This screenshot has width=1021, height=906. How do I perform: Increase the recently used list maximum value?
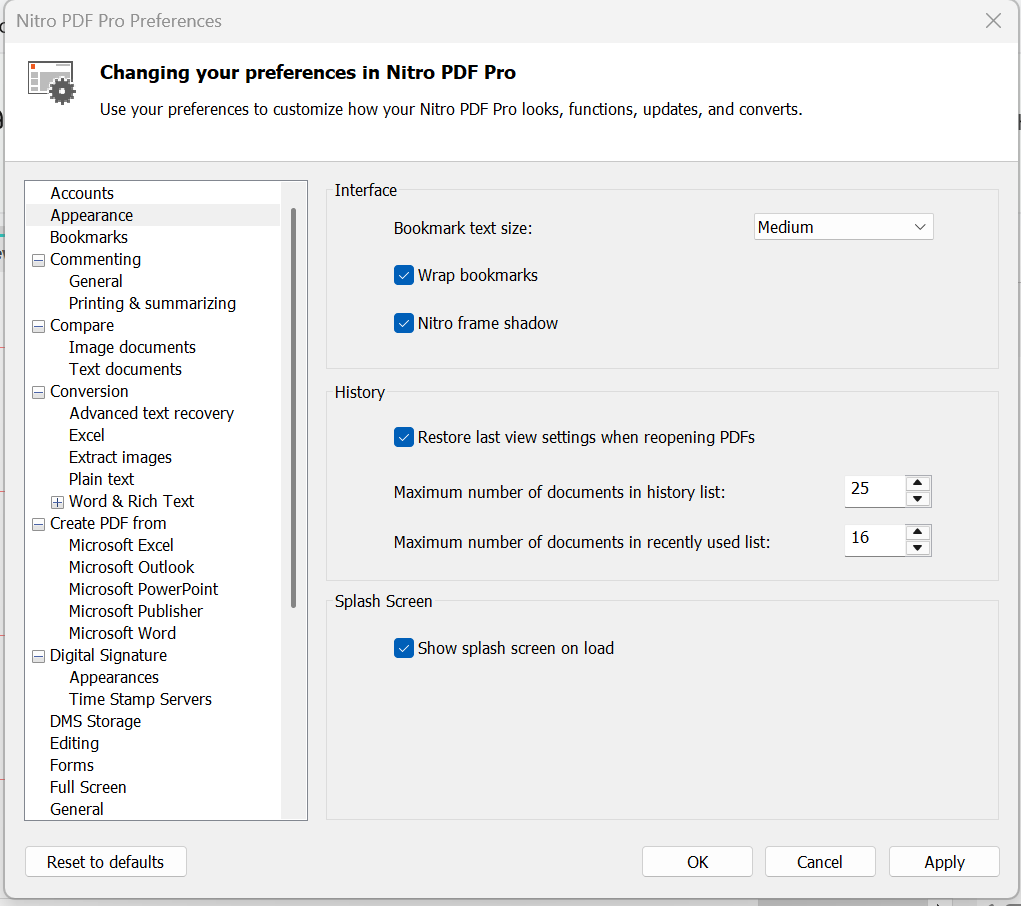(917, 531)
